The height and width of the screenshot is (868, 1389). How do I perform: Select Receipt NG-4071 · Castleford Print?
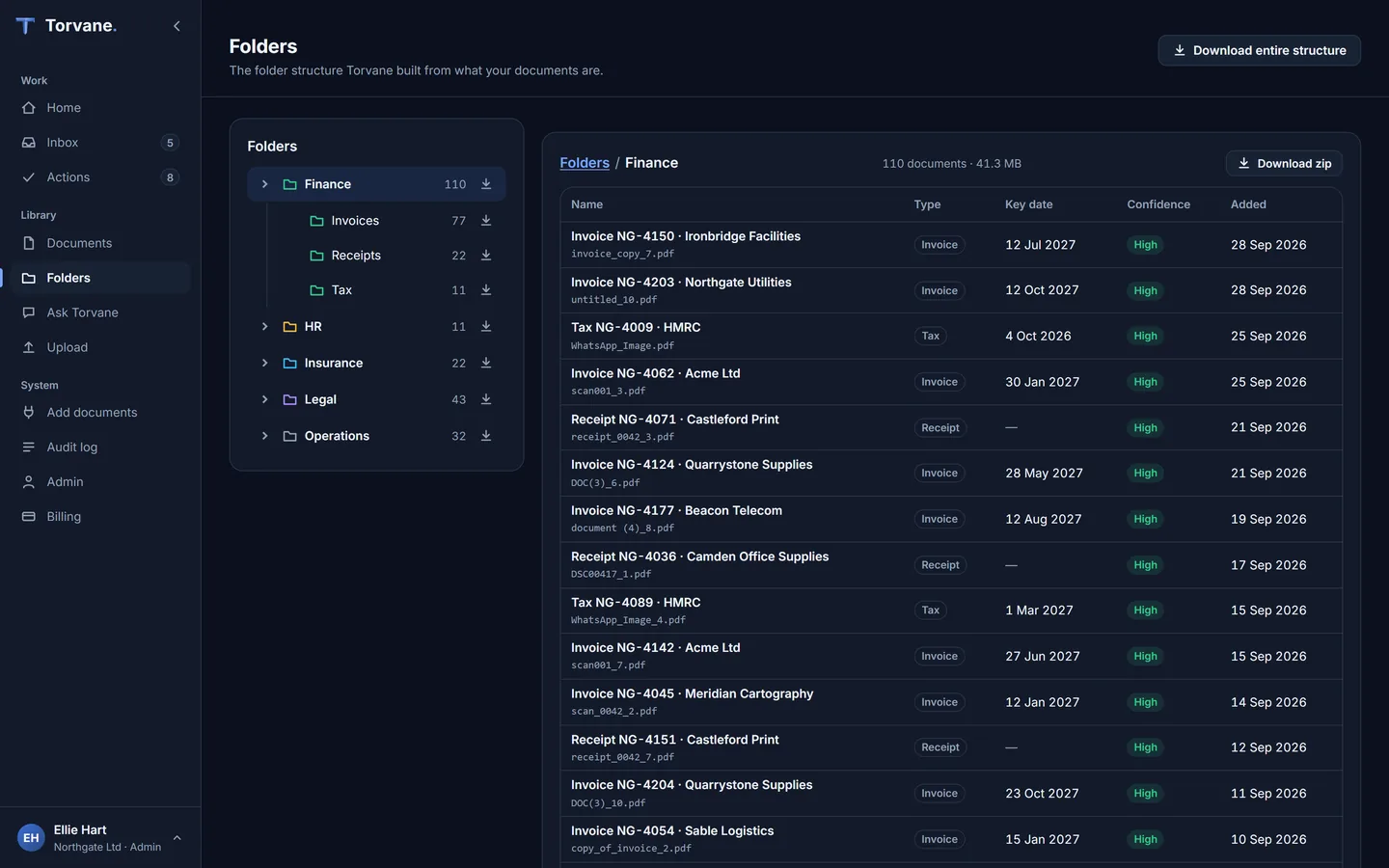pyautogui.click(x=951, y=427)
